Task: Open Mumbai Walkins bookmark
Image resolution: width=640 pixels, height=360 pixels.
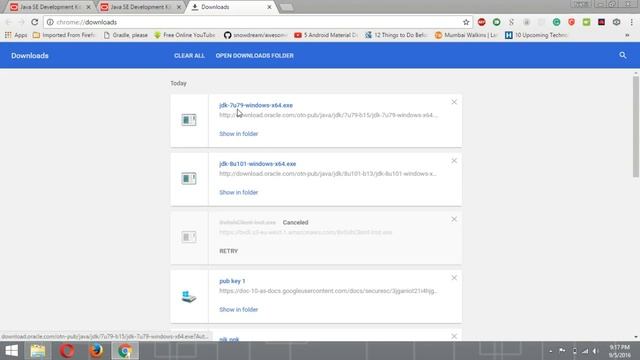Action: tap(466, 35)
